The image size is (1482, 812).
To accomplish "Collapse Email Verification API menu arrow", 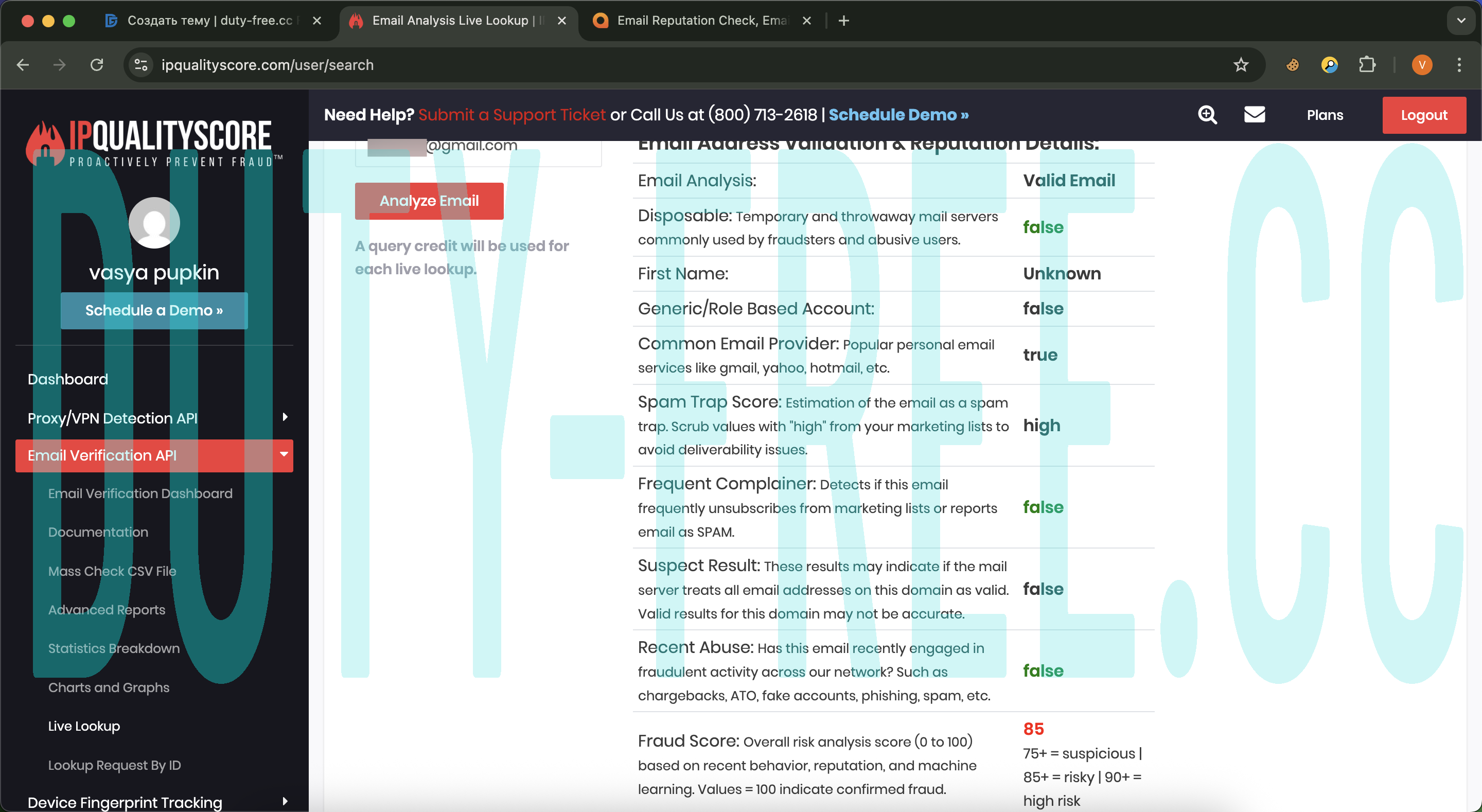I will [284, 455].
